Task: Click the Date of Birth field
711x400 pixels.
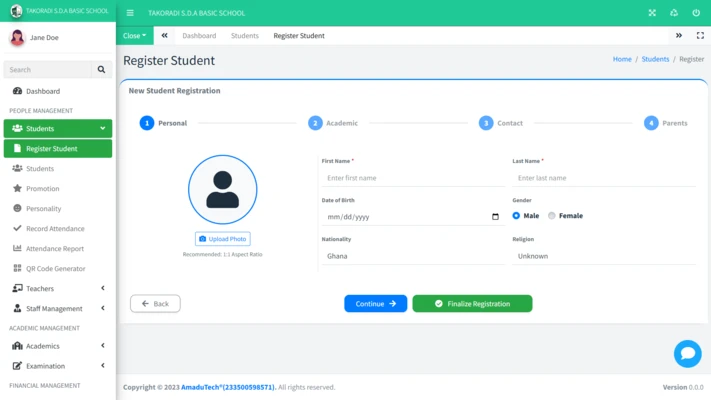Action: tap(414, 217)
